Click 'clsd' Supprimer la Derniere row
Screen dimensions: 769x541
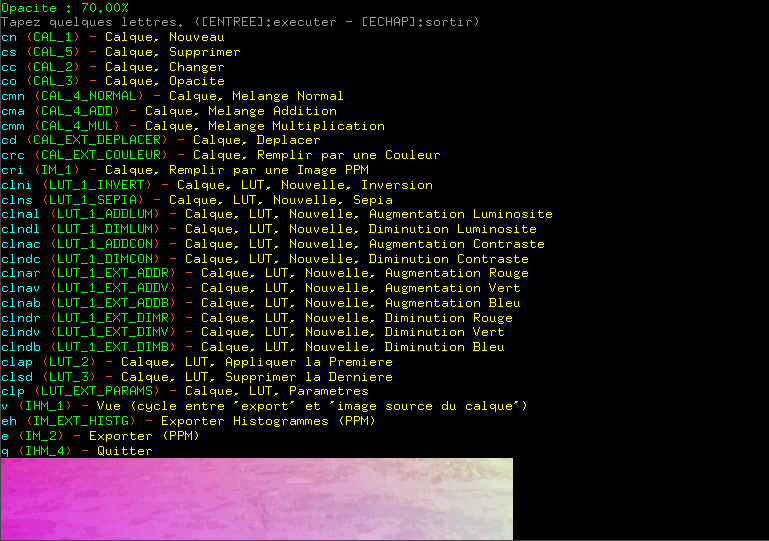(x=197, y=377)
